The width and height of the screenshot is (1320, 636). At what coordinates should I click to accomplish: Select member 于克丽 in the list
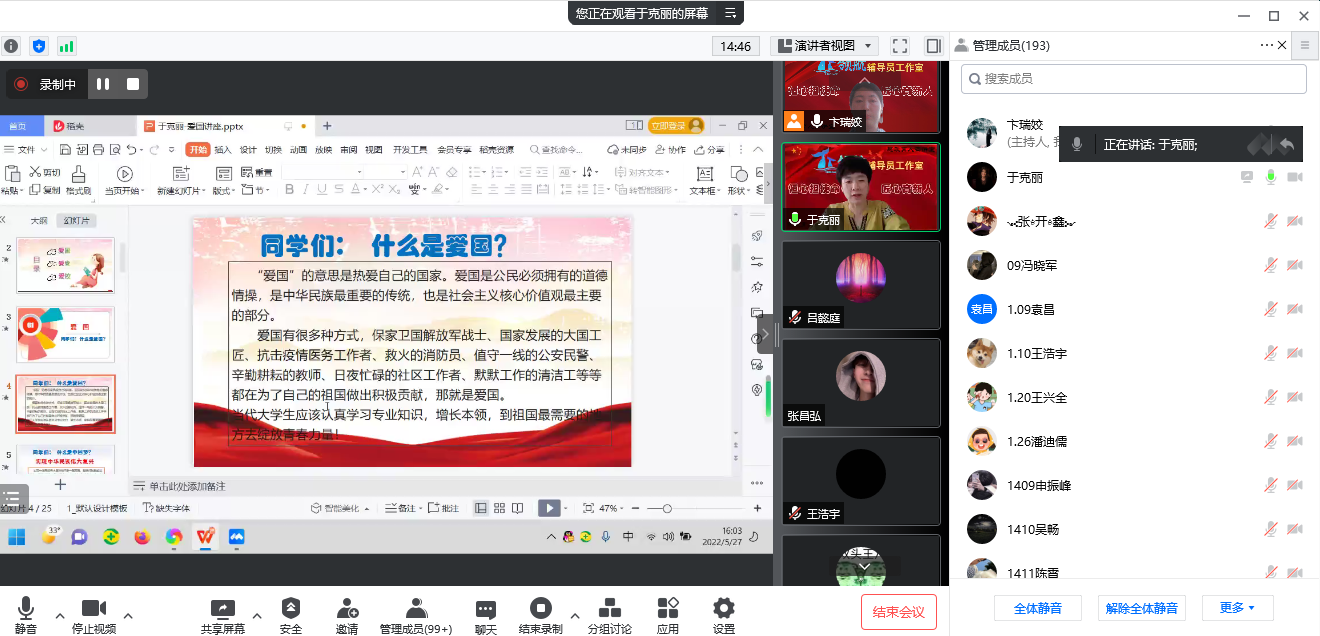coord(1023,177)
